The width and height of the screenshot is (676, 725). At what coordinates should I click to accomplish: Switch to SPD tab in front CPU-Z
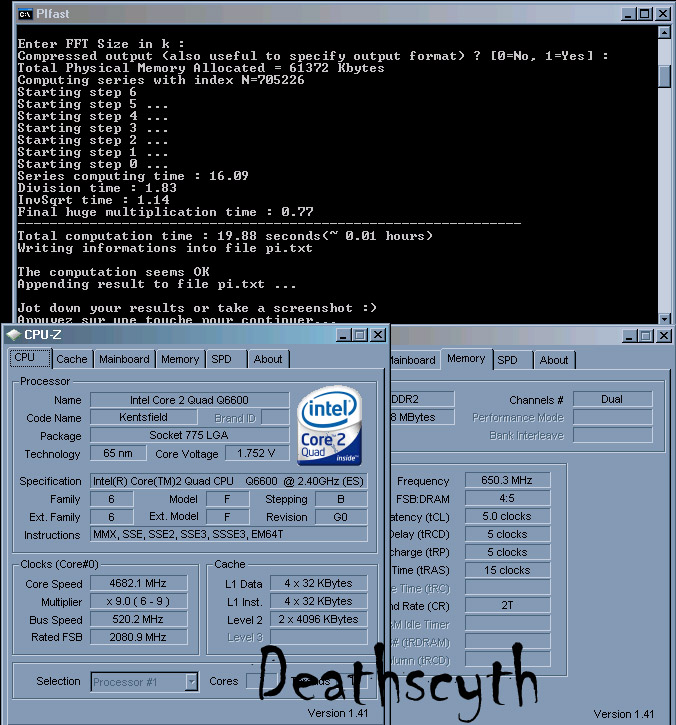point(227,359)
